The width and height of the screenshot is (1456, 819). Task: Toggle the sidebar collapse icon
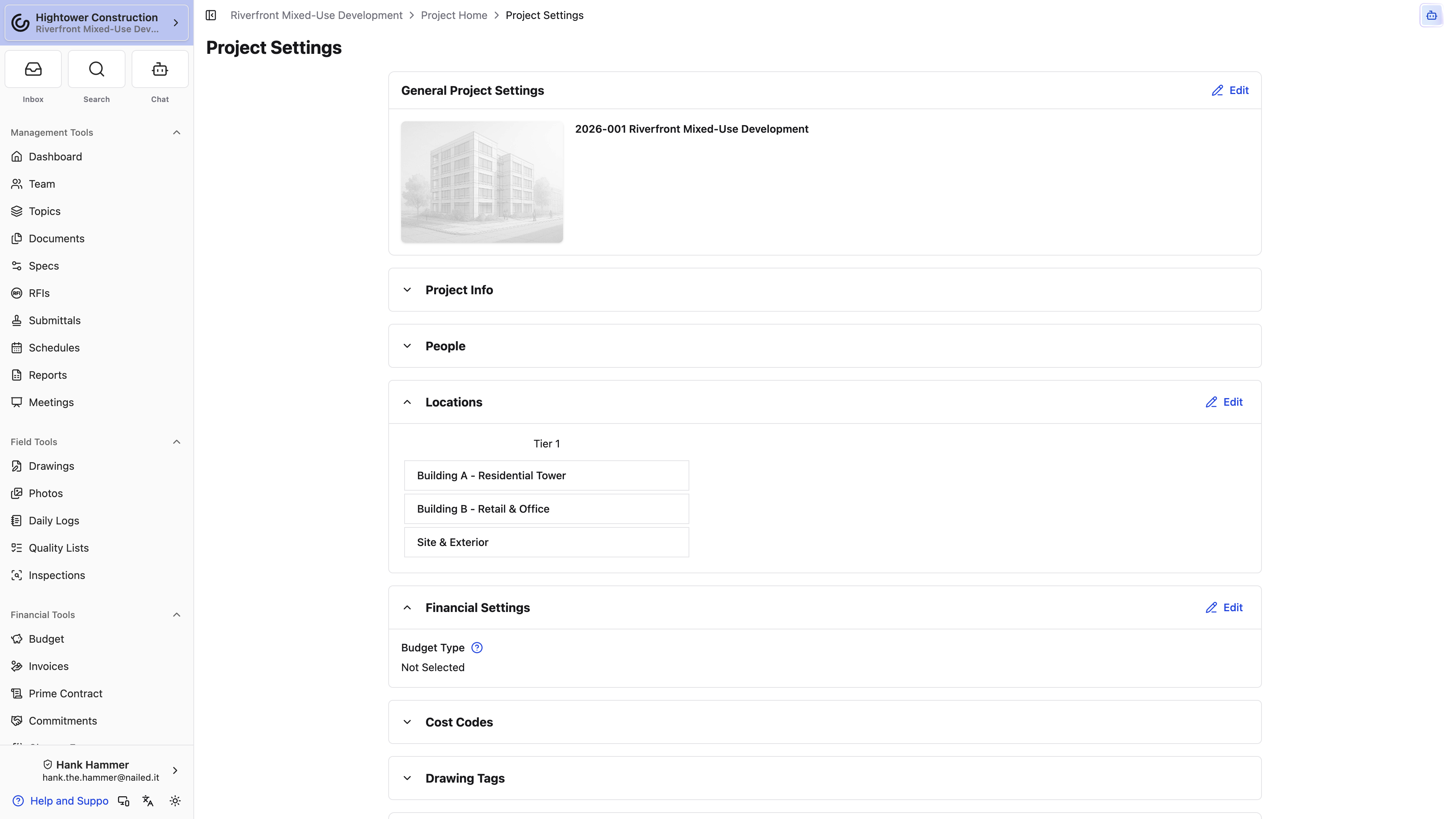[211, 15]
